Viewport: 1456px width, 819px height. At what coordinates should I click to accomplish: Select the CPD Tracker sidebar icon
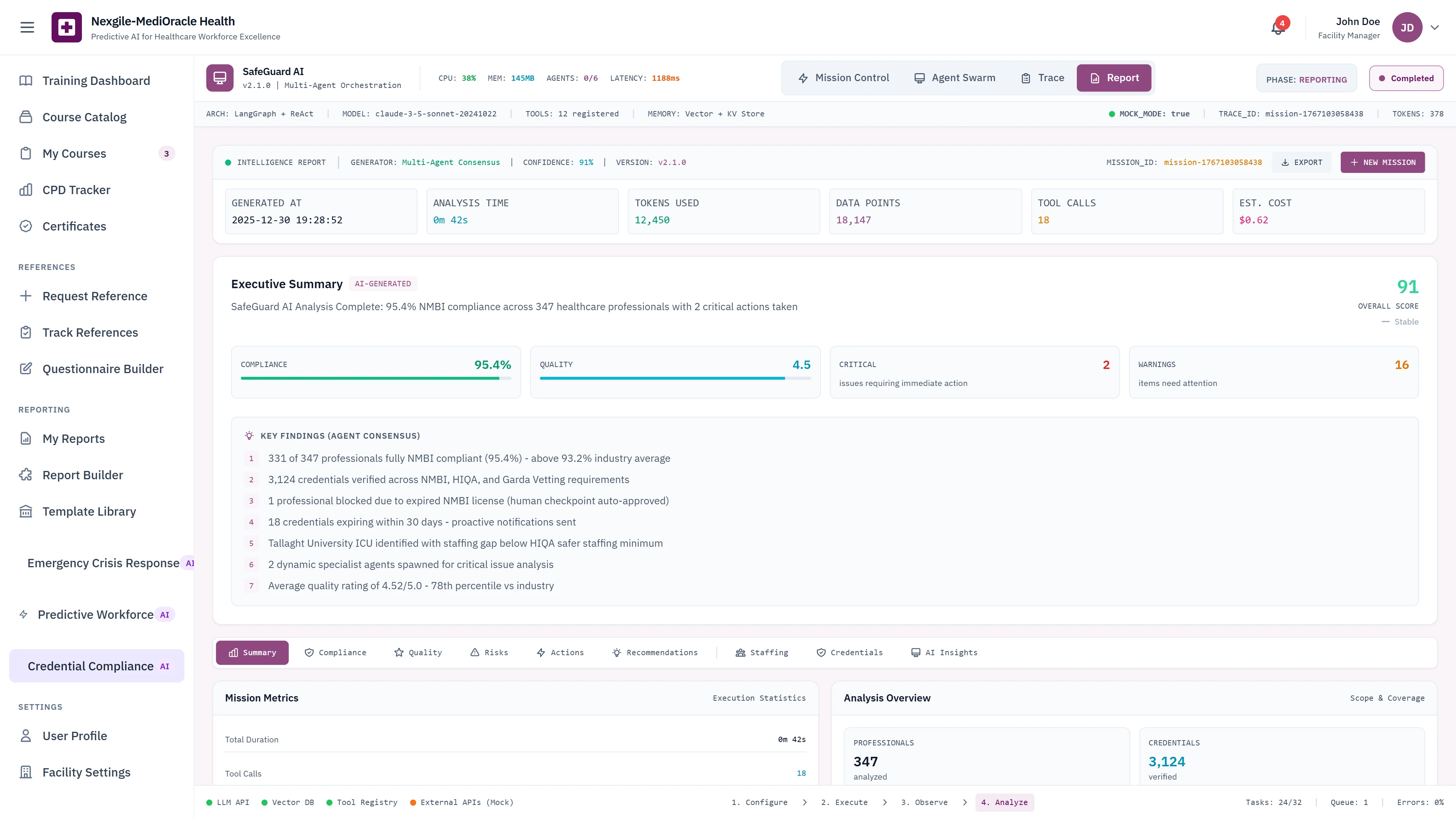pyautogui.click(x=27, y=189)
